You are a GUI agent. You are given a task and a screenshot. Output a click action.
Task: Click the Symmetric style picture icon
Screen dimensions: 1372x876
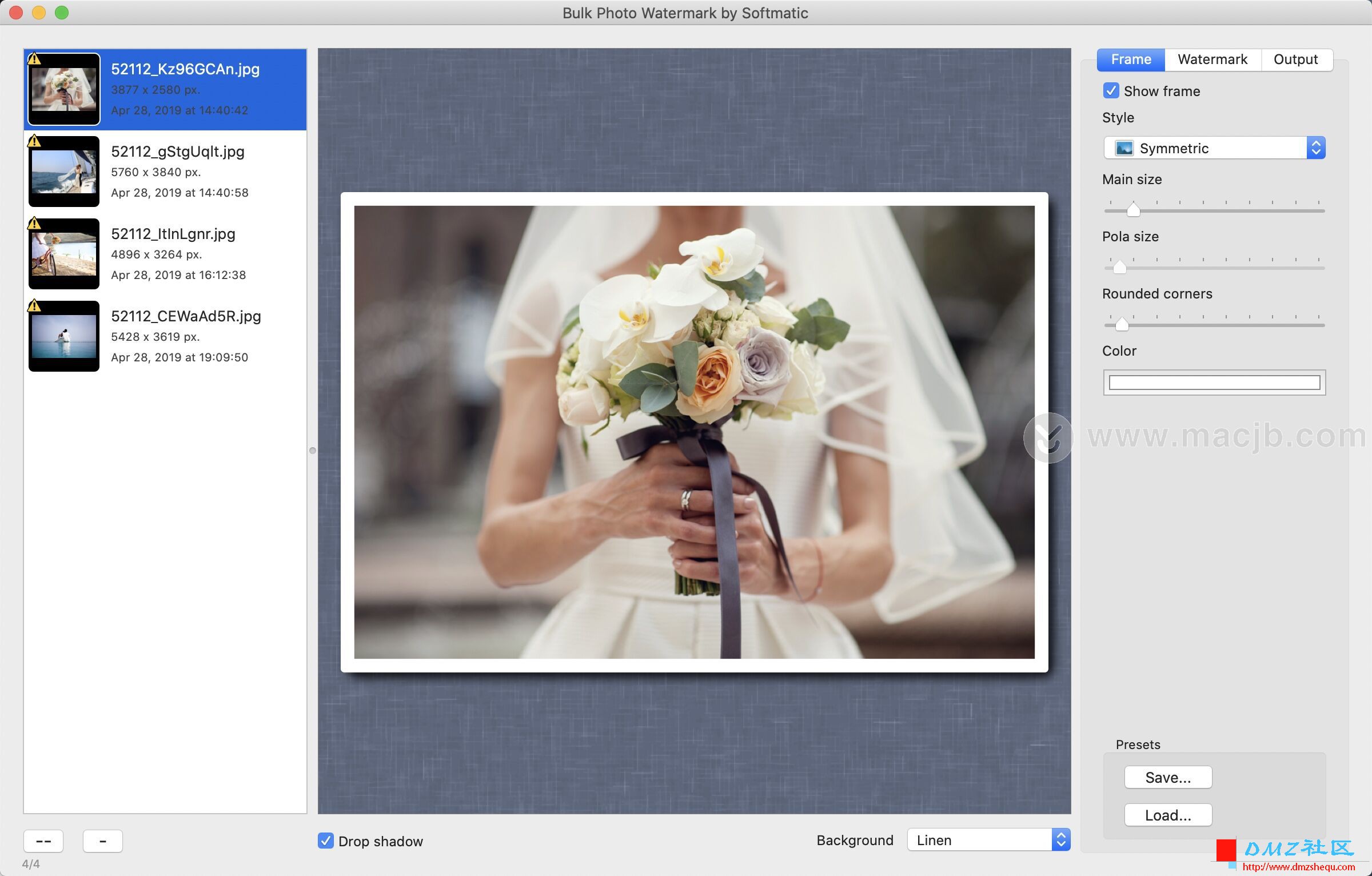[x=1124, y=149]
